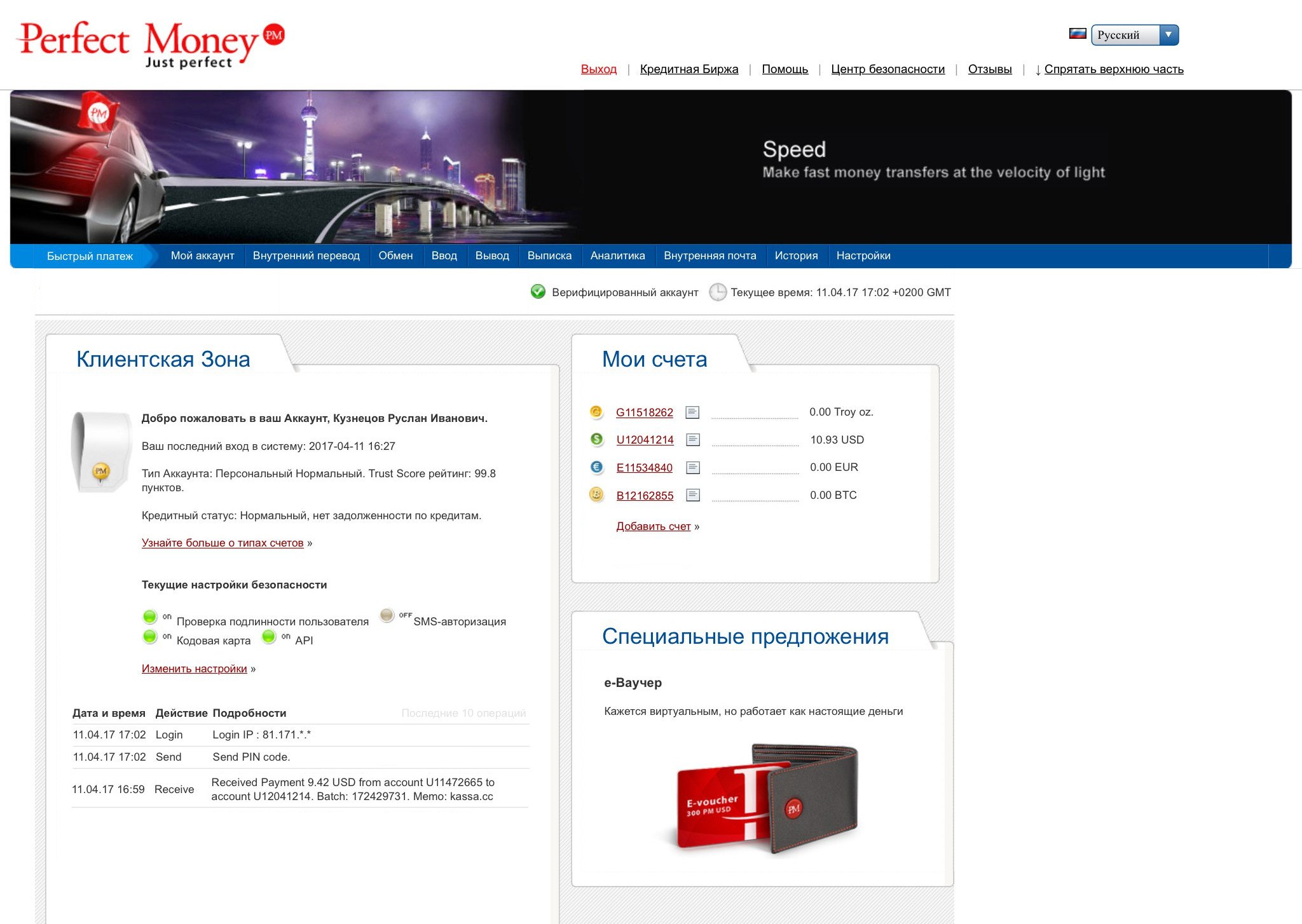The image size is (1302, 924).
Task: Click the Login IP : 81.171.*.* entry
Action: 261,735
